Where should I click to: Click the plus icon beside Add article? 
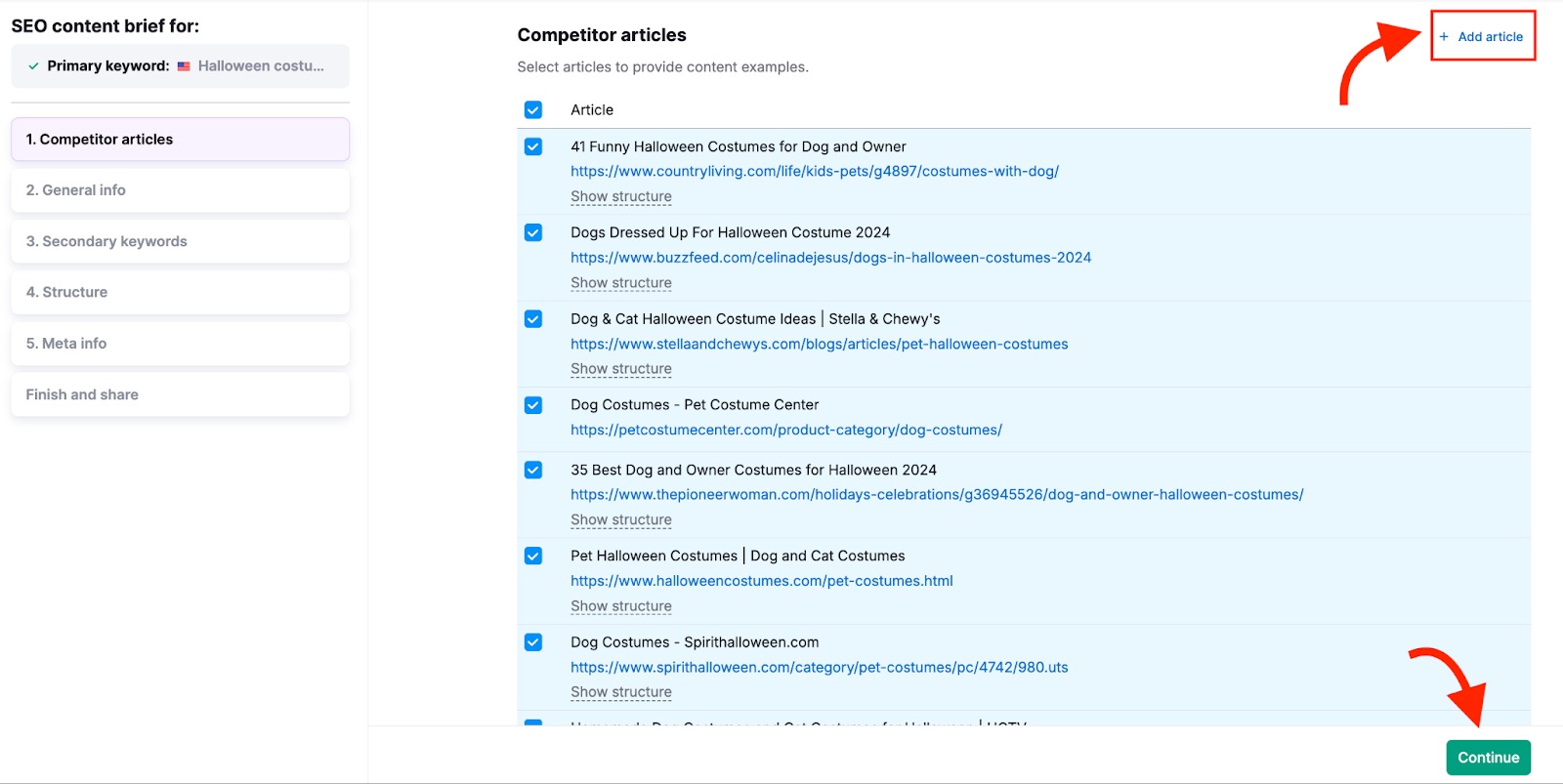coord(1444,37)
